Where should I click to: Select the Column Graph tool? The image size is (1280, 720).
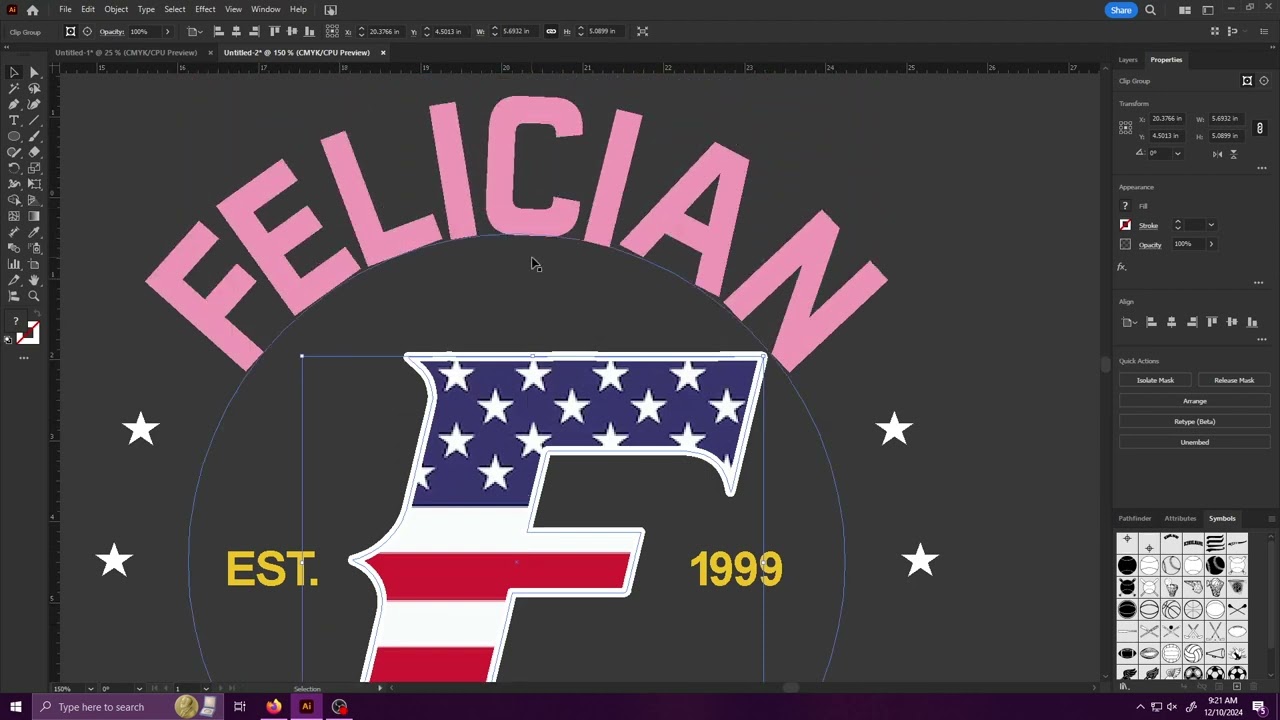14,264
